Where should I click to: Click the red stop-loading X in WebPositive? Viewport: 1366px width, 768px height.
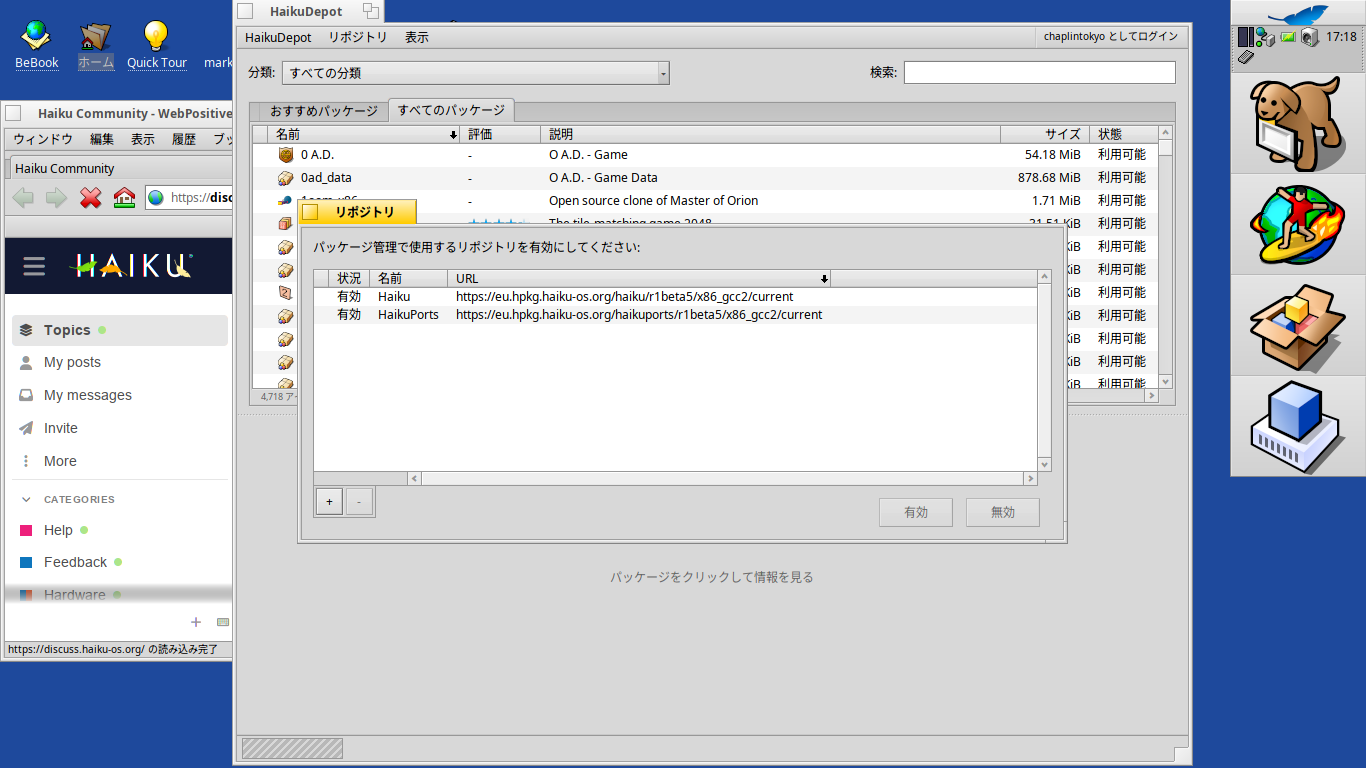(91, 197)
